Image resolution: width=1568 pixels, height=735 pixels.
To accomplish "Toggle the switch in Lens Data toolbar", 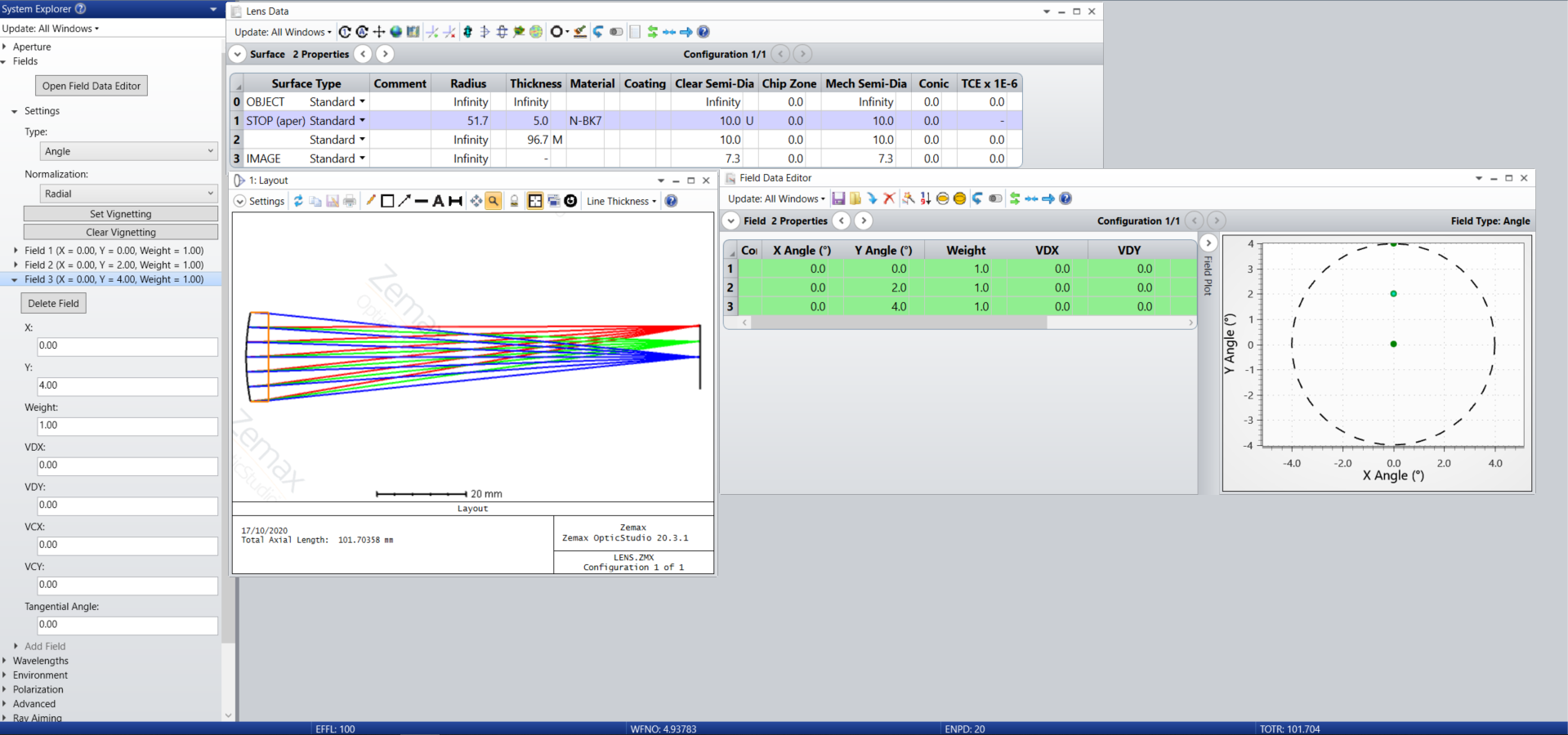I will [x=616, y=32].
